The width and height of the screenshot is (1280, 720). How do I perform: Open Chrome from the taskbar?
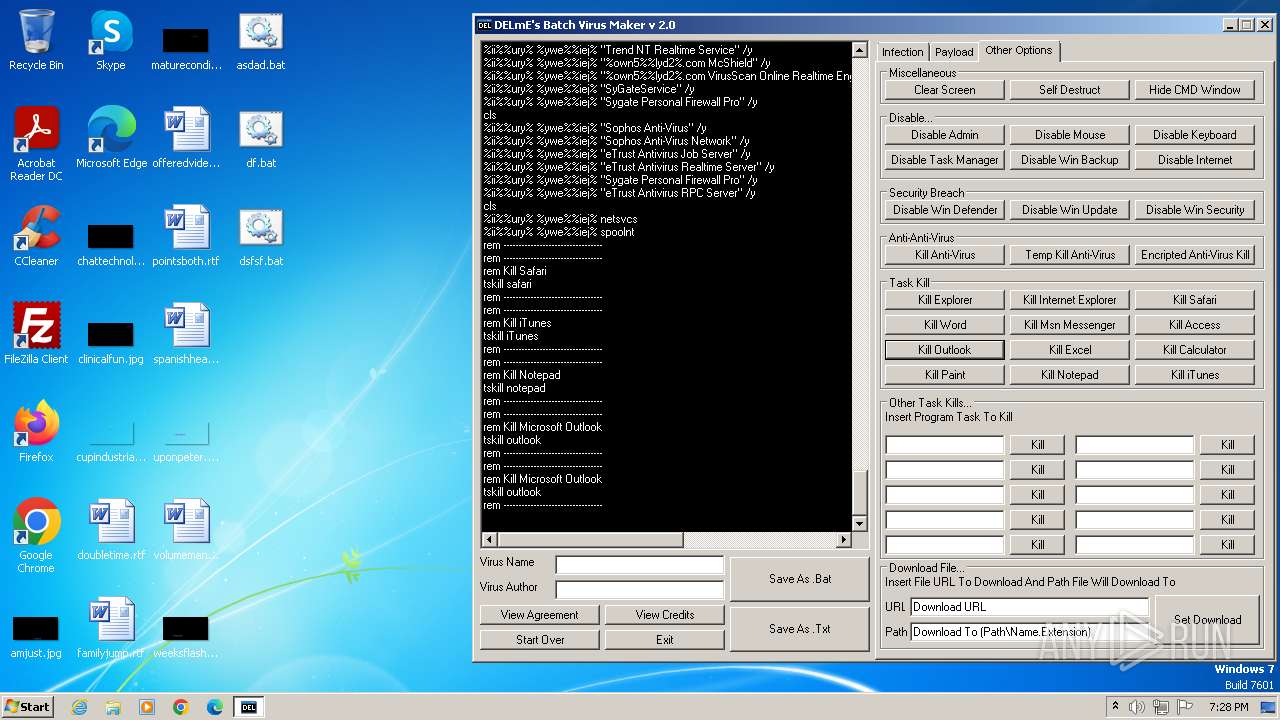click(x=181, y=707)
